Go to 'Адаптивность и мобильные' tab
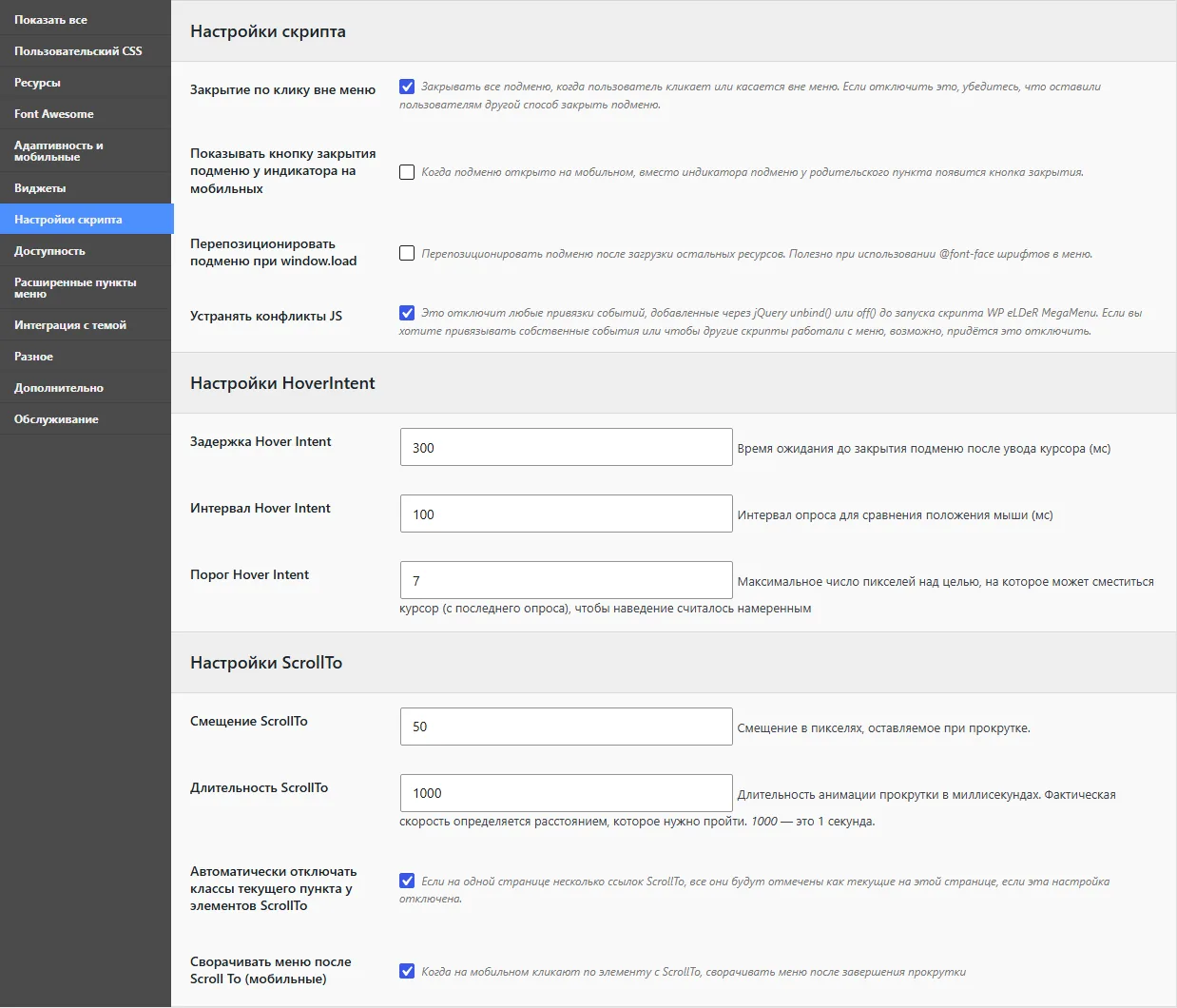 point(86,151)
